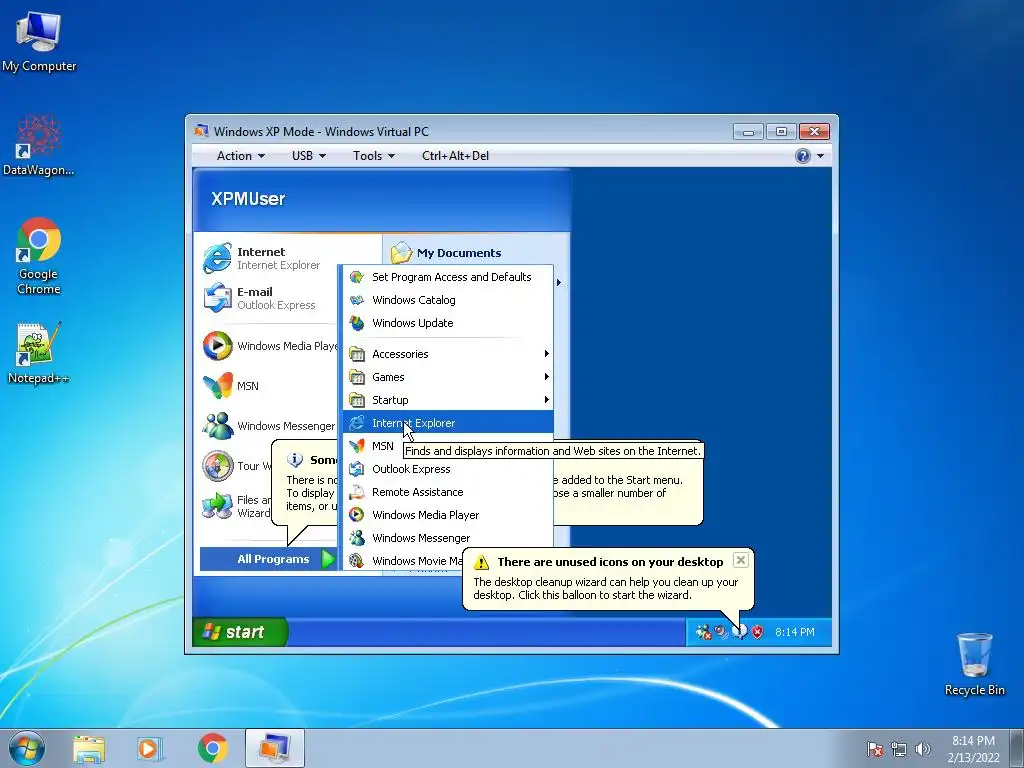Image resolution: width=1024 pixels, height=768 pixels.
Task: Click XP taskbar clock 8:14 PM
Action: click(x=795, y=632)
